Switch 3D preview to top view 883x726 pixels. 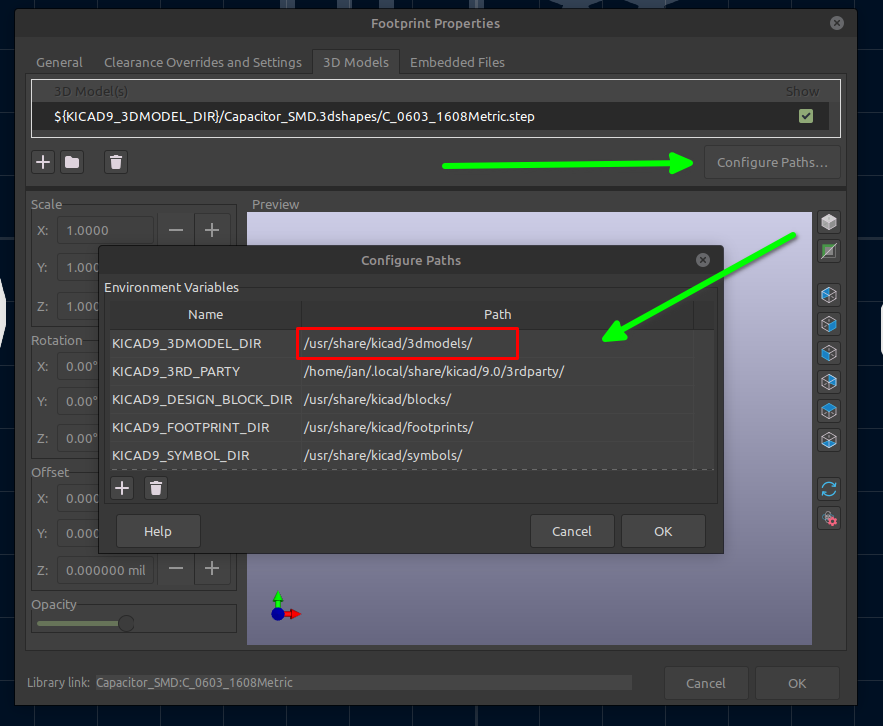coord(829,411)
